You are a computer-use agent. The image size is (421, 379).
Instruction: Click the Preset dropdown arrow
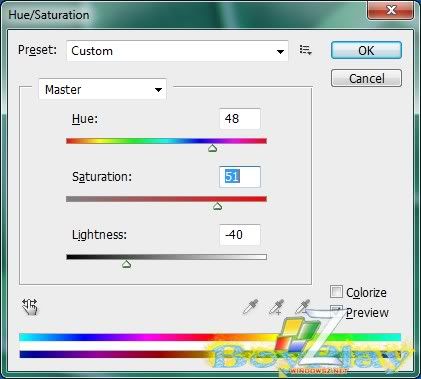(280, 52)
